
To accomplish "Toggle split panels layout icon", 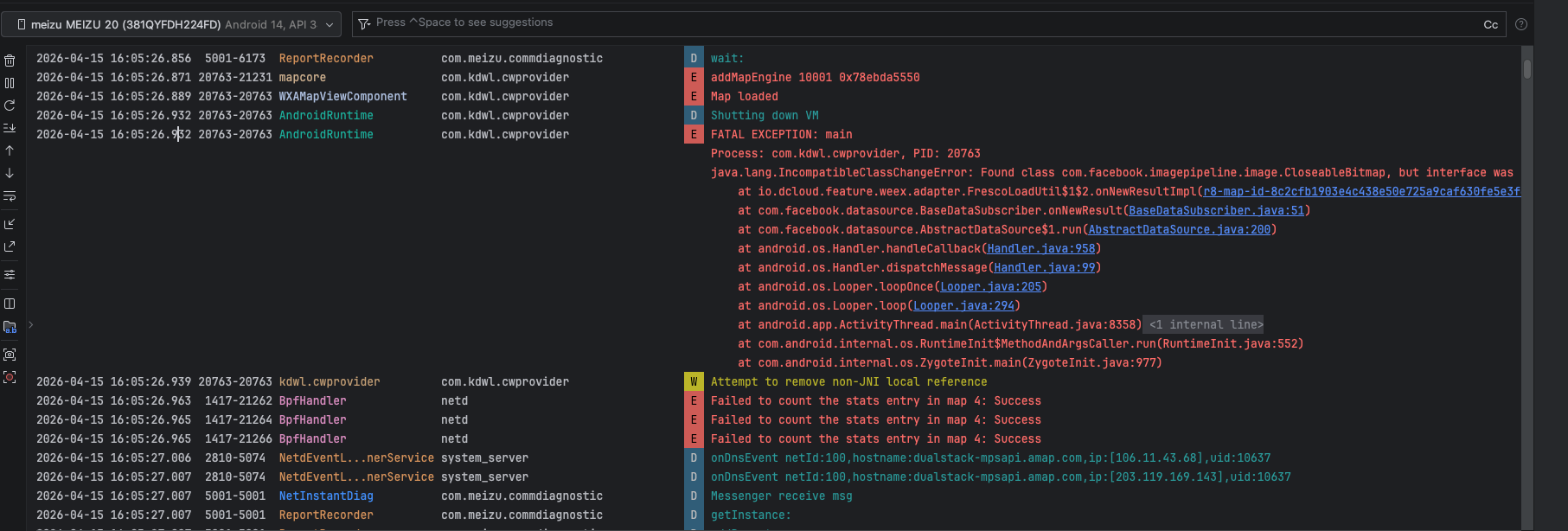I will [10, 304].
